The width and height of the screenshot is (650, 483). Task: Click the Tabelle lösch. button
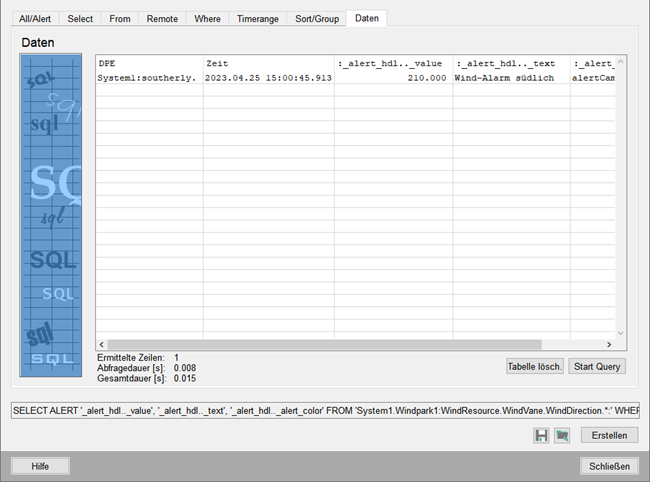[x=534, y=366]
